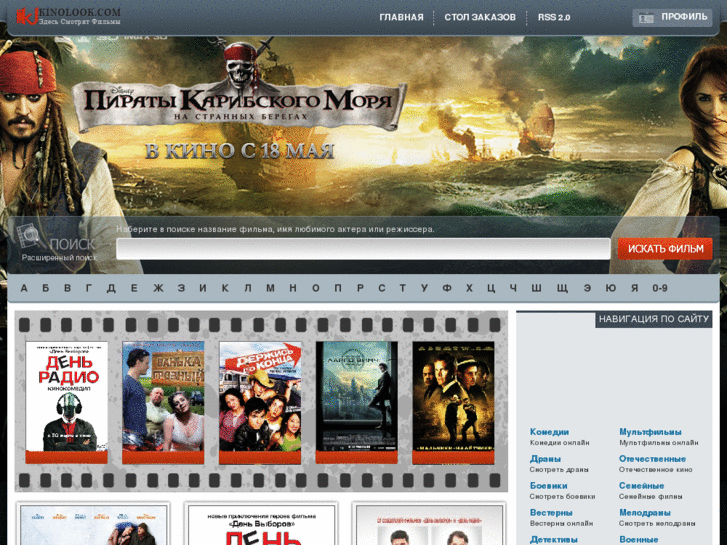This screenshot has width=727, height=545.
Task: Open the Военные category link
Action: (639, 539)
